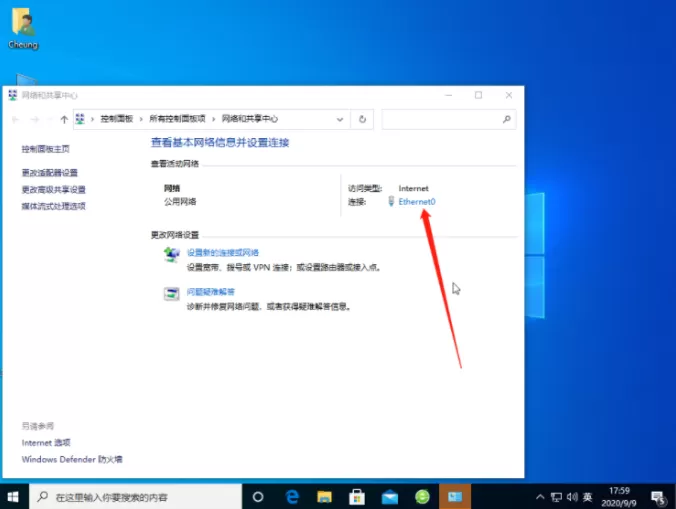Navigate forward with the forward arrow
The image size is (676, 509).
(x=35, y=119)
